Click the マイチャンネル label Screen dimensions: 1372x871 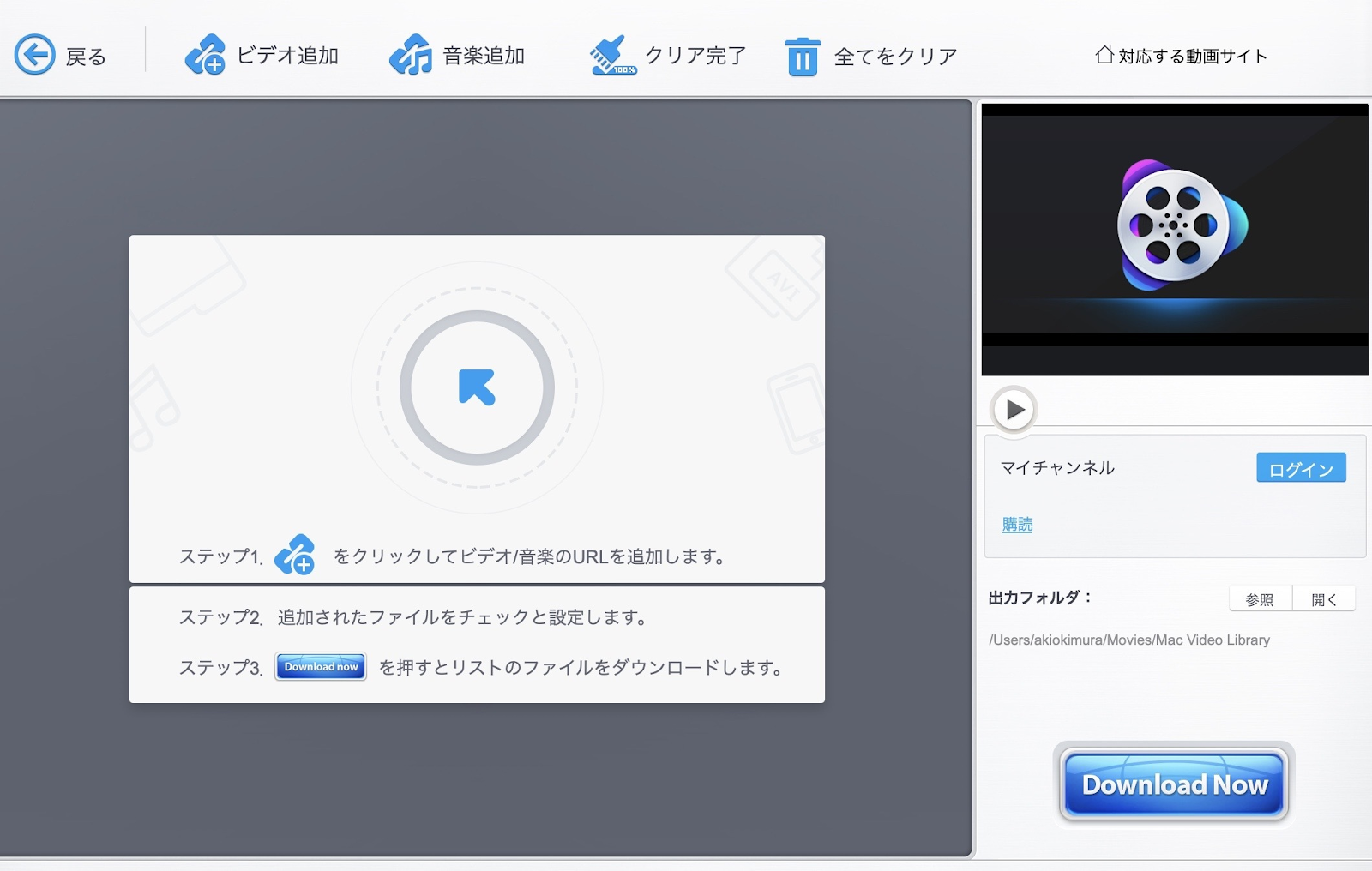point(1057,467)
